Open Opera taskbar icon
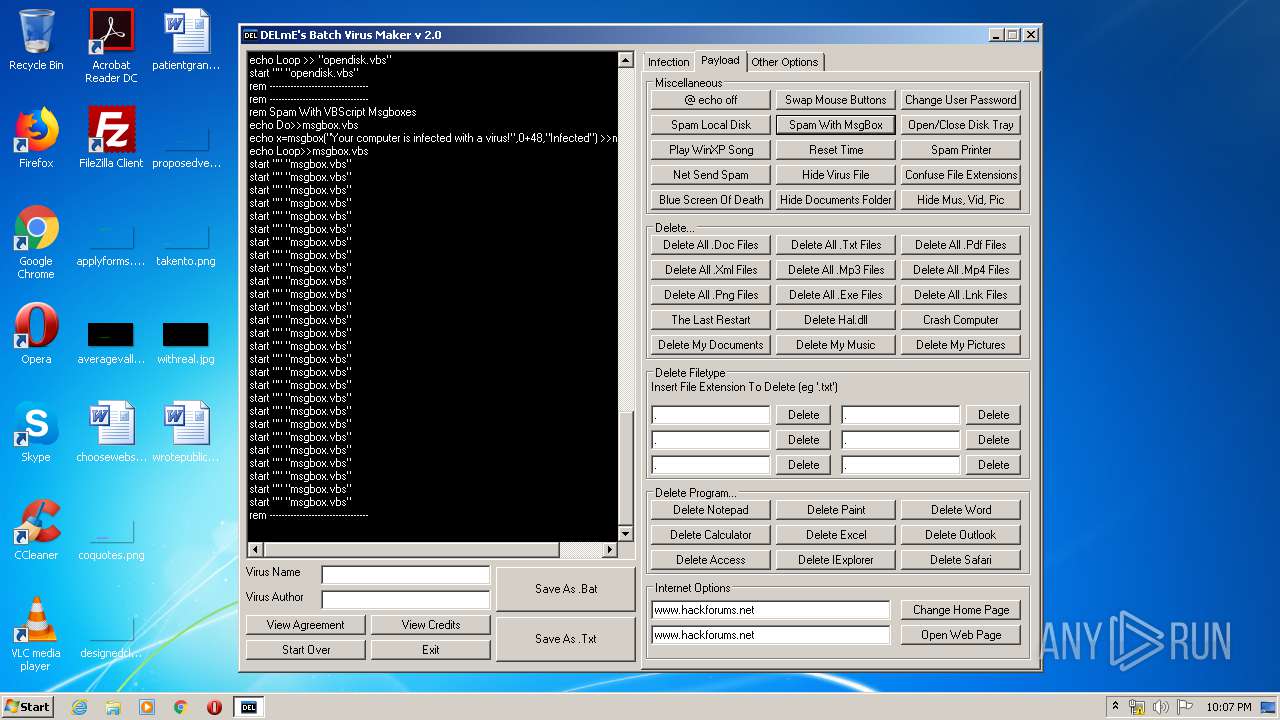The width and height of the screenshot is (1280, 720). (214, 707)
